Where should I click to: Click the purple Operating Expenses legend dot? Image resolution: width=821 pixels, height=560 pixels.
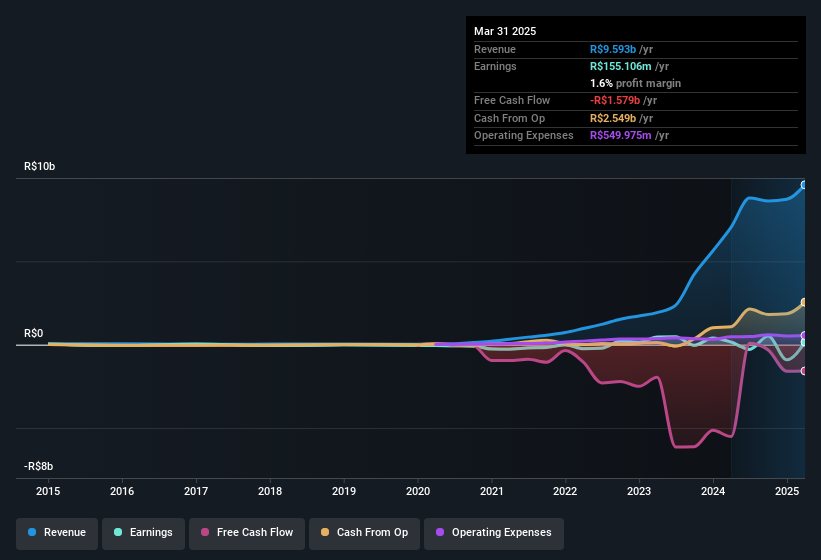point(440,532)
